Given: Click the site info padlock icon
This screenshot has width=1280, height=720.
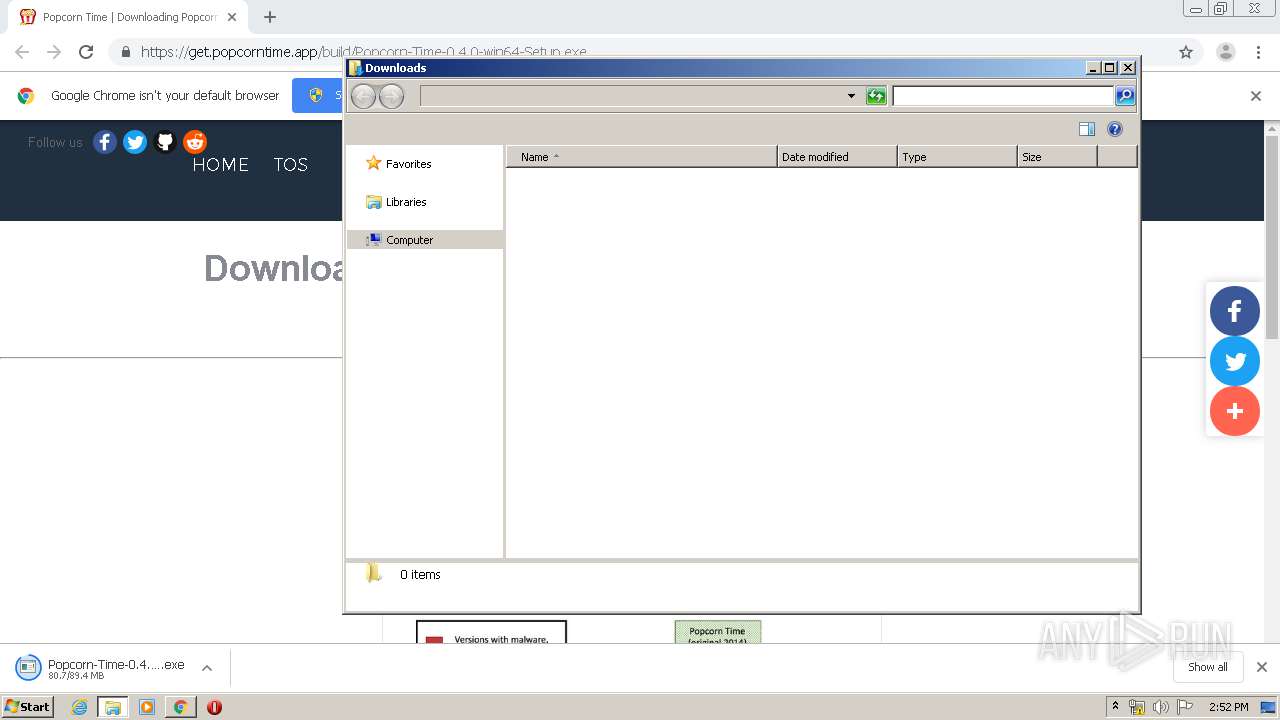Looking at the screenshot, I should (x=125, y=52).
